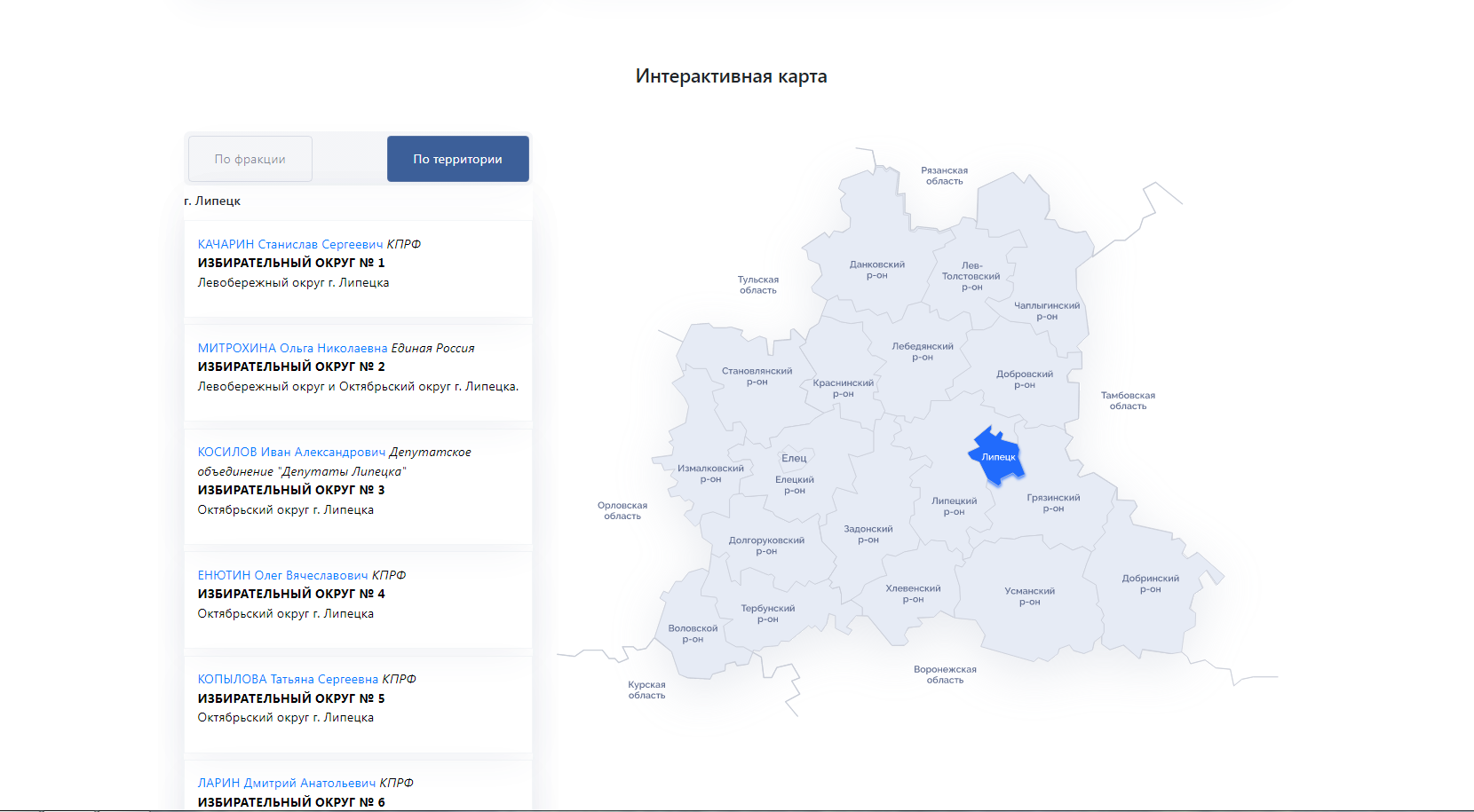
Task: Open КОСИЛОВ Иван Александрович deputy link
Action: [291, 452]
